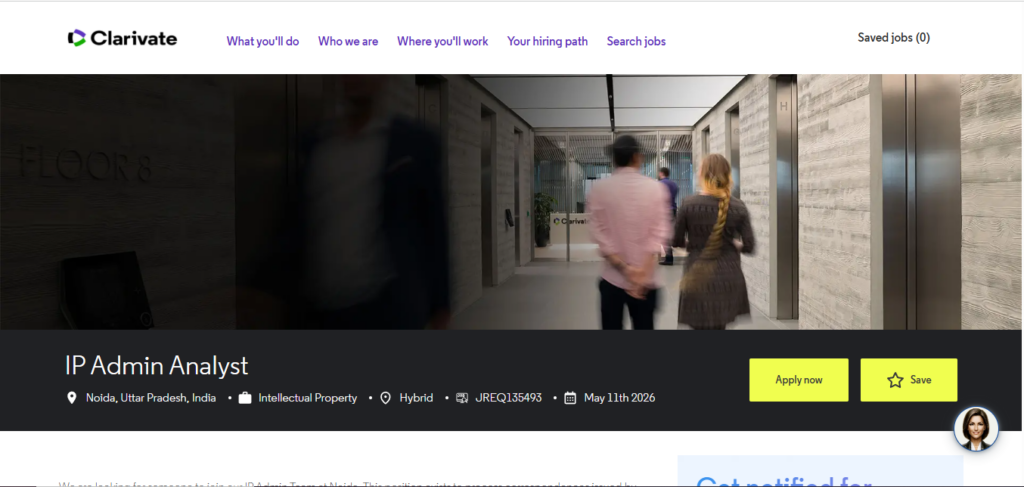Open the chat assistant avatar
This screenshot has width=1024, height=487.
[976, 429]
